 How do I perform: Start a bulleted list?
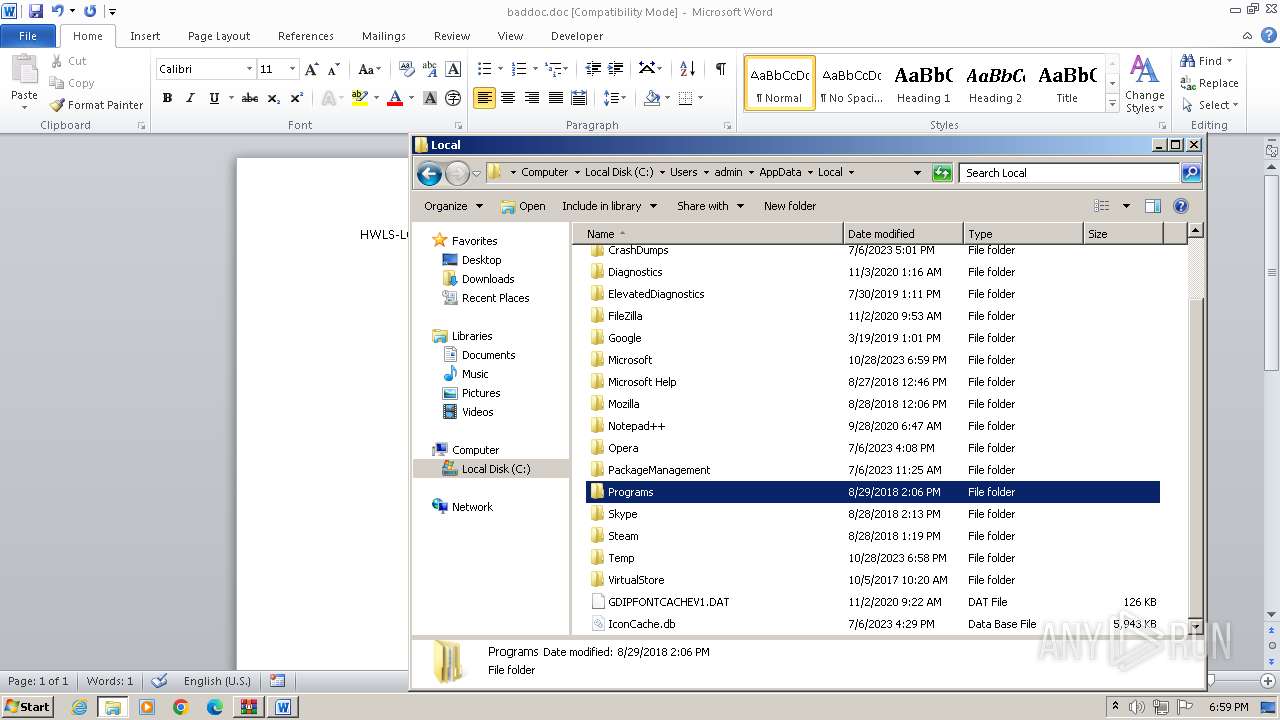pos(484,69)
